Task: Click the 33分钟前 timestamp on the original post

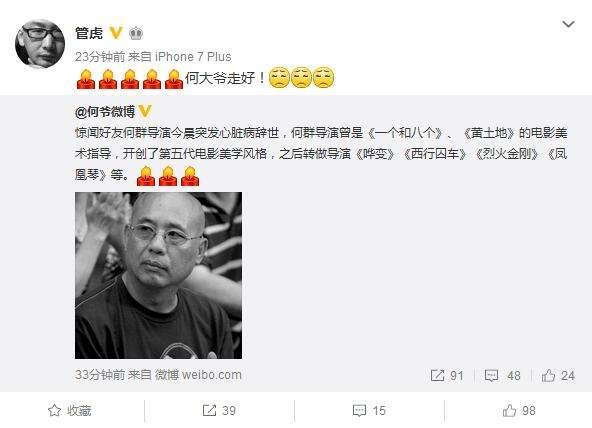Action: click(100, 375)
